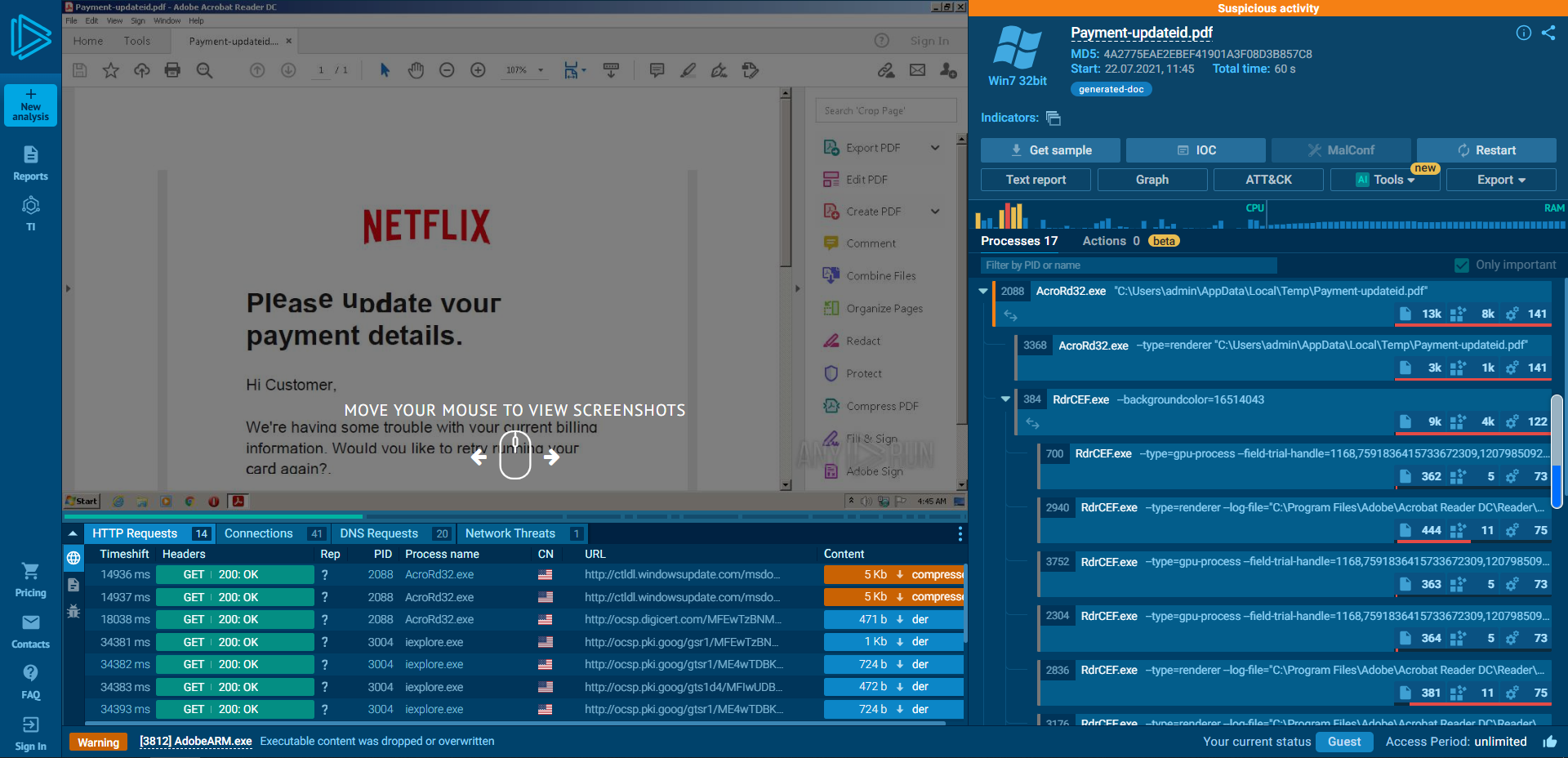Open the Indicators list icon
Viewport: 1568px width, 758px height.
click(1053, 118)
